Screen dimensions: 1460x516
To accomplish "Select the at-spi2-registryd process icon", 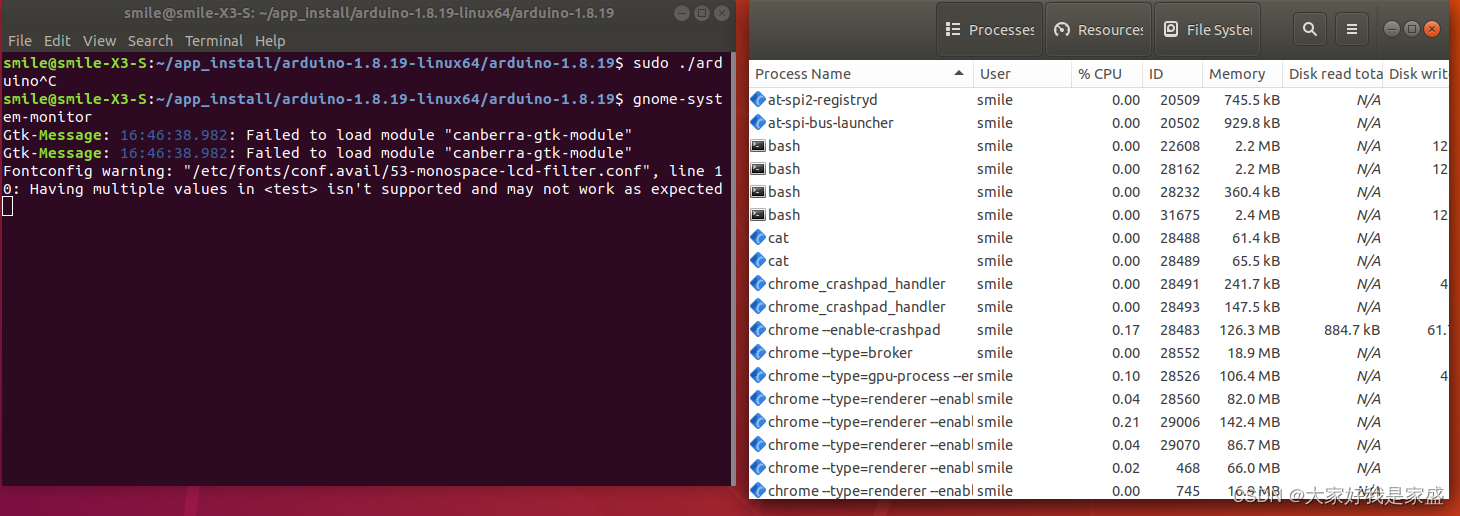I will pyautogui.click(x=758, y=100).
